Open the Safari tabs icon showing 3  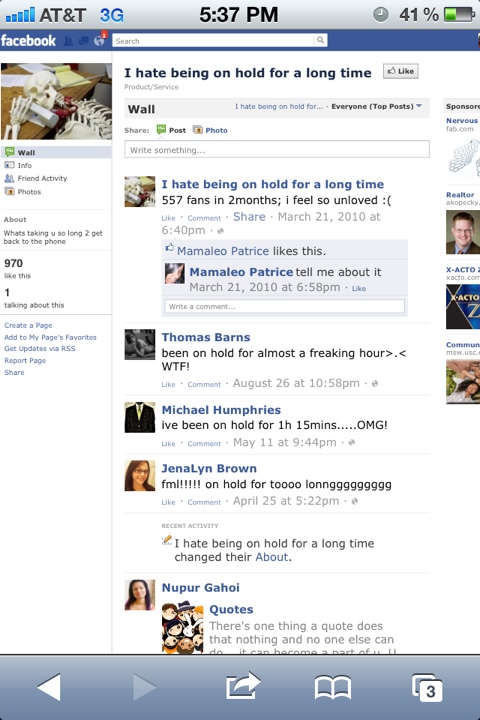pyautogui.click(x=427, y=687)
